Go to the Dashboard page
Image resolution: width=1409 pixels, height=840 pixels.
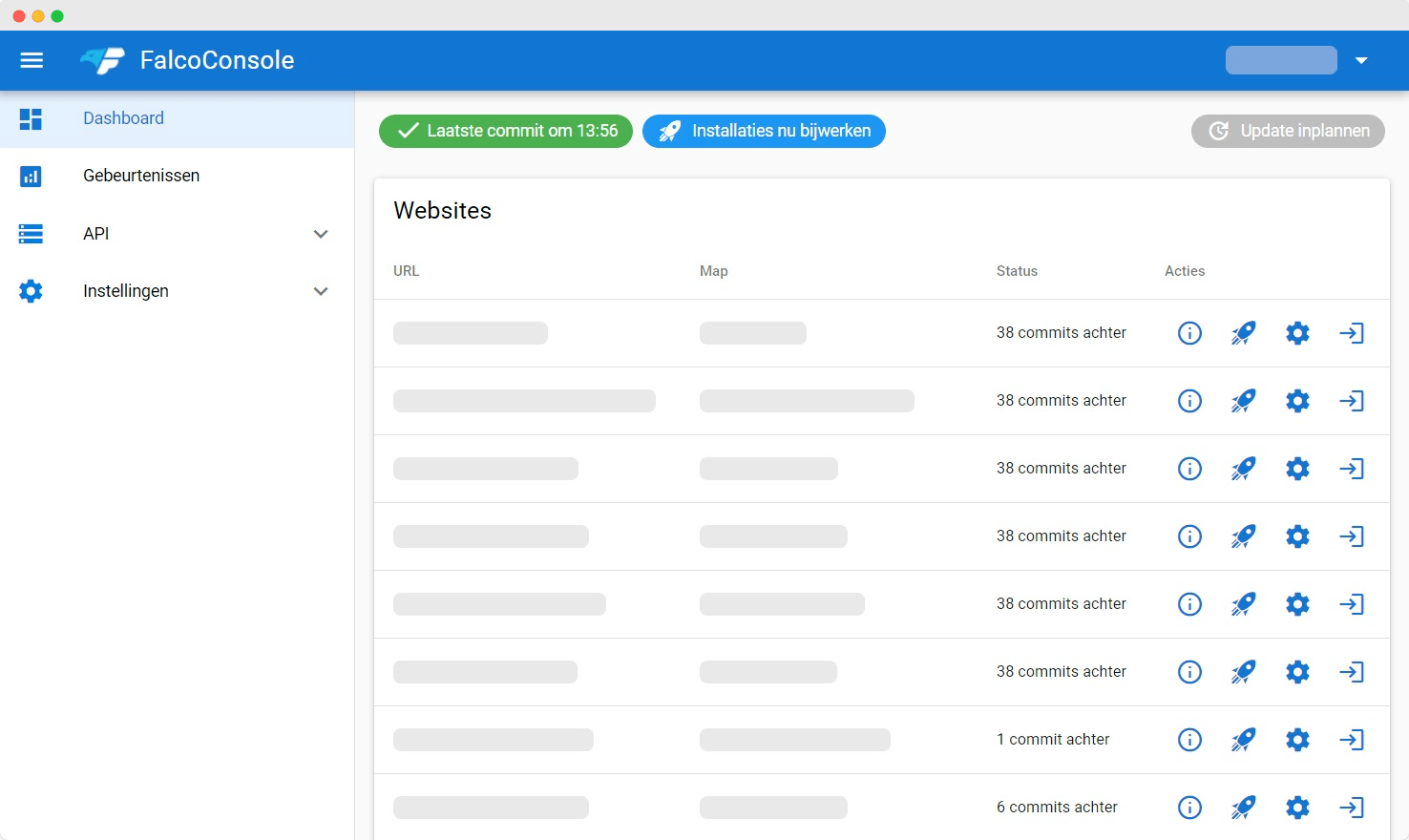pyautogui.click(x=177, y=118)
